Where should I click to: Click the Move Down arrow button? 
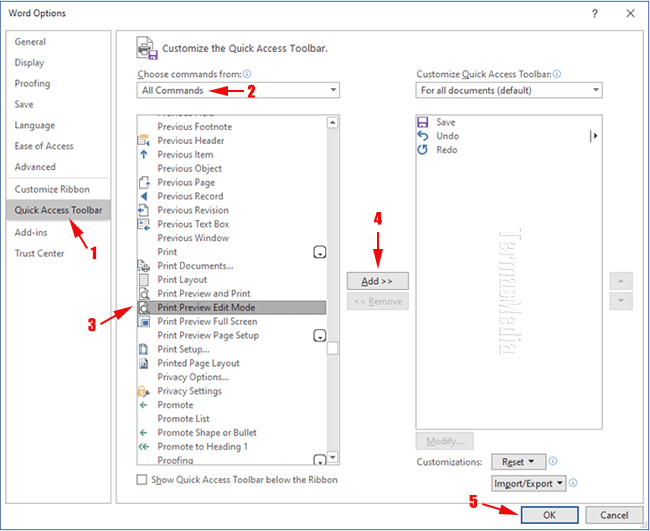(x=621, y=301)
